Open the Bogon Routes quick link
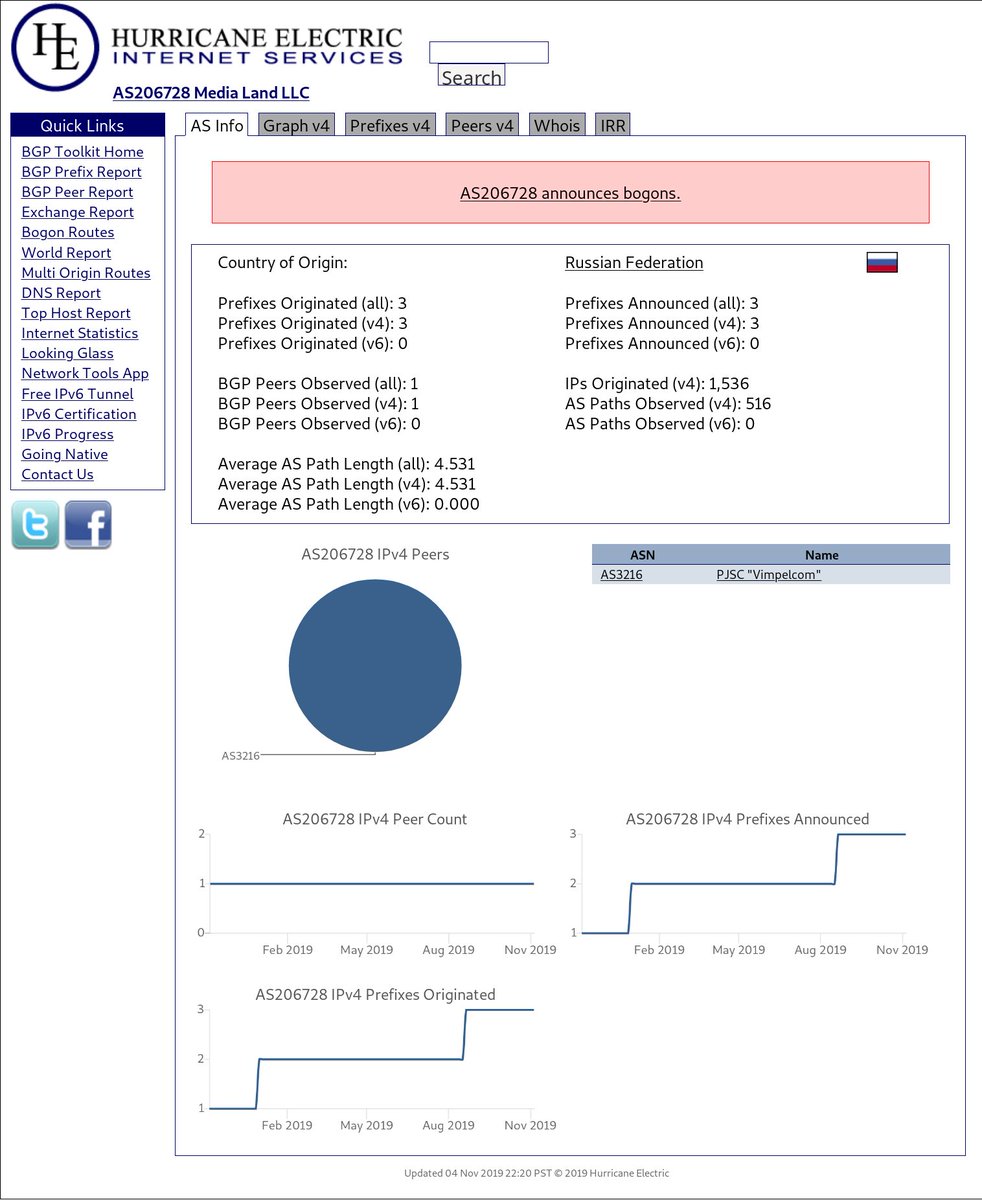The image size is (982, 1200). [x=68, y=232]
